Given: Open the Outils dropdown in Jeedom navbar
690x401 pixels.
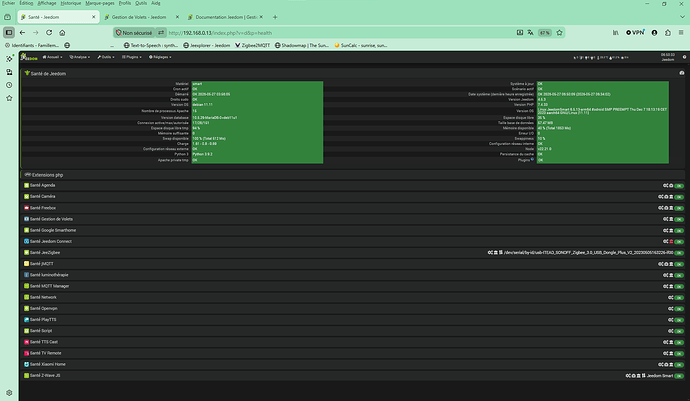Looking at the screenshot, I should (106, 57).
